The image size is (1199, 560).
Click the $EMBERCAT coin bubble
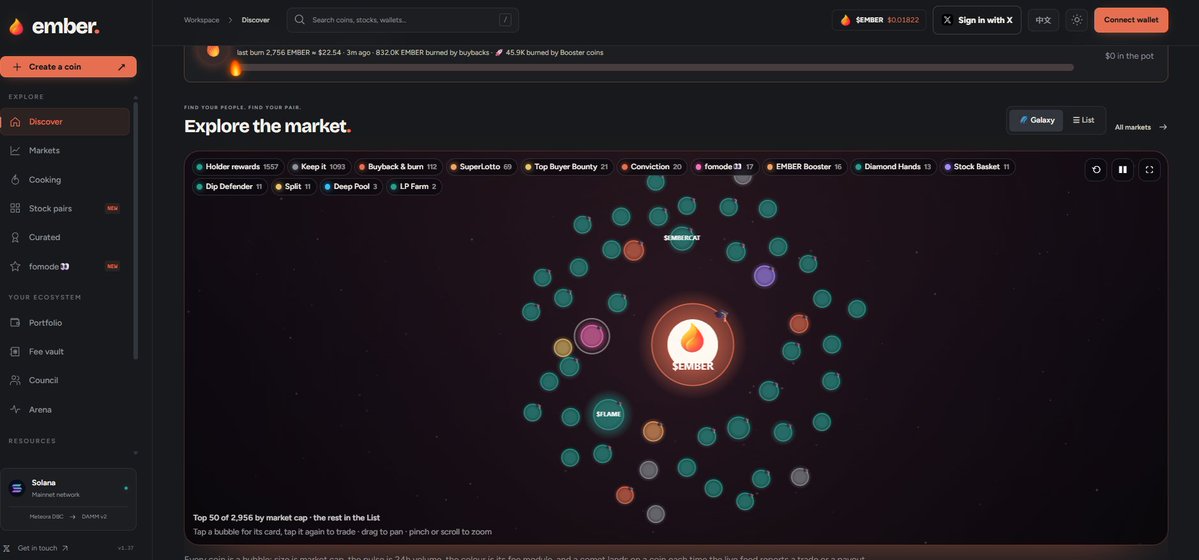[x=681, y=238]
